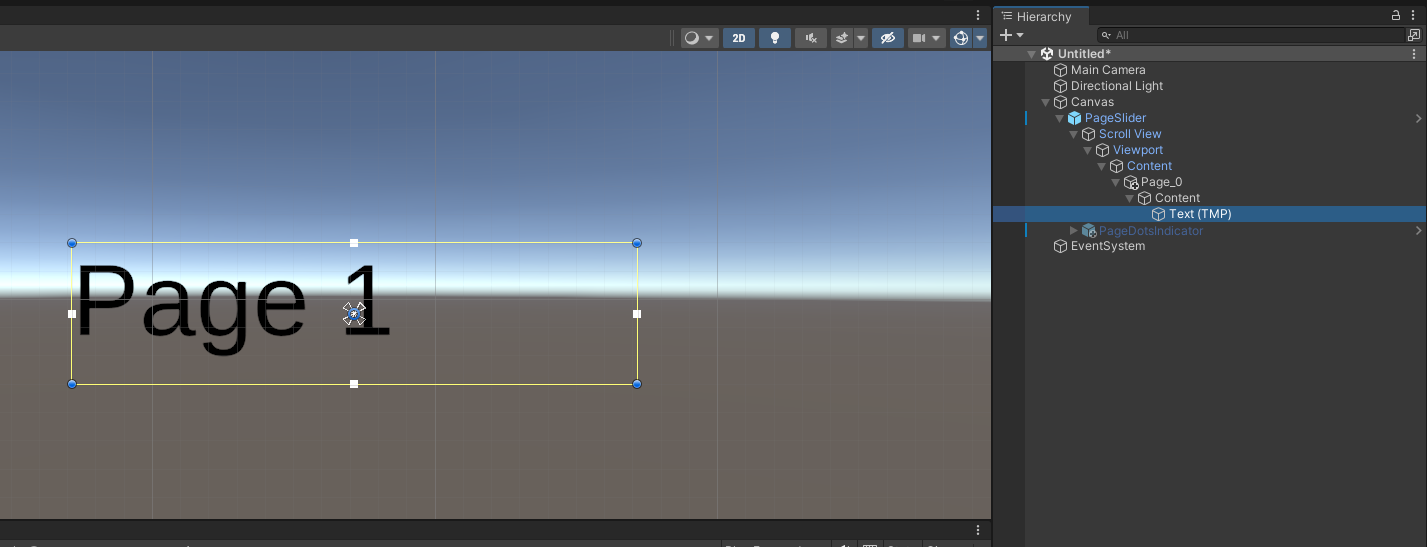The height and width of the screenshot is (547, 1427).
Task: Focus the Hierarchy search field
Action: pos(1250,35)
